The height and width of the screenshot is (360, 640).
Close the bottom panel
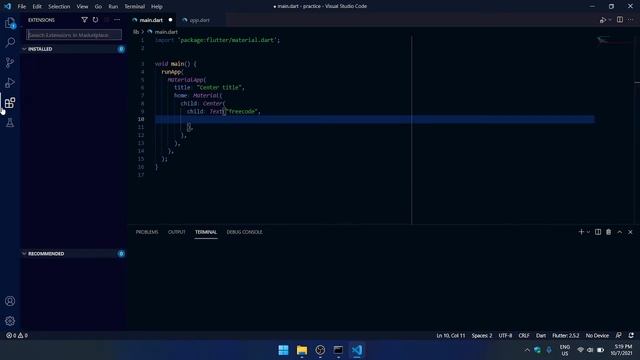tap(630, 232)
